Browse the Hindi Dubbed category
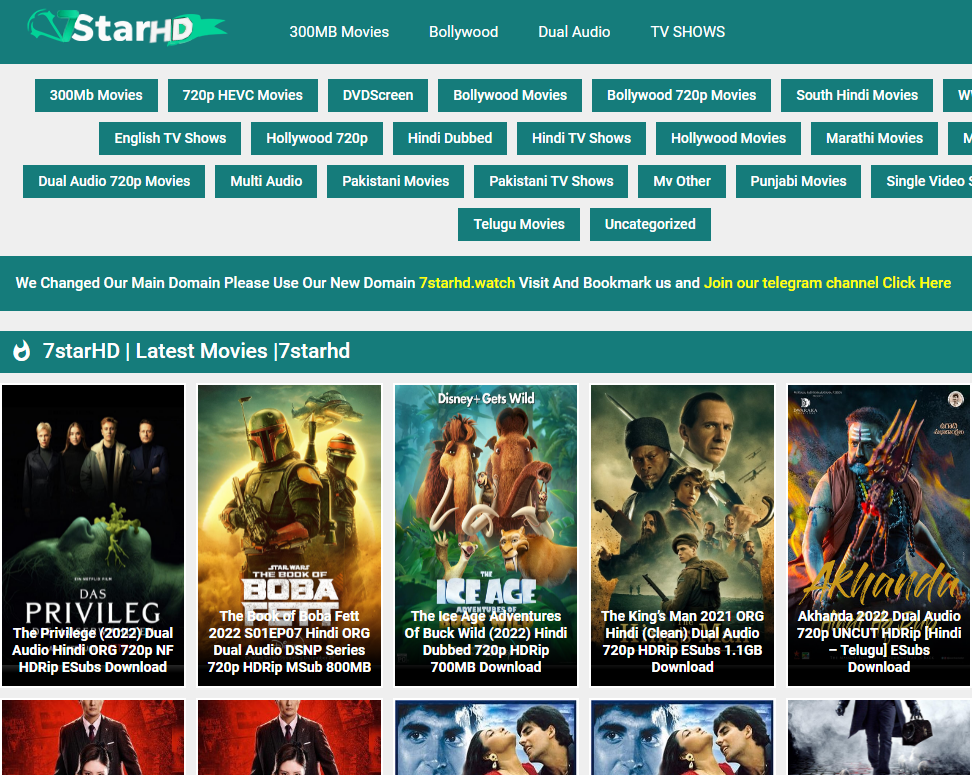 tap(449, 138)
